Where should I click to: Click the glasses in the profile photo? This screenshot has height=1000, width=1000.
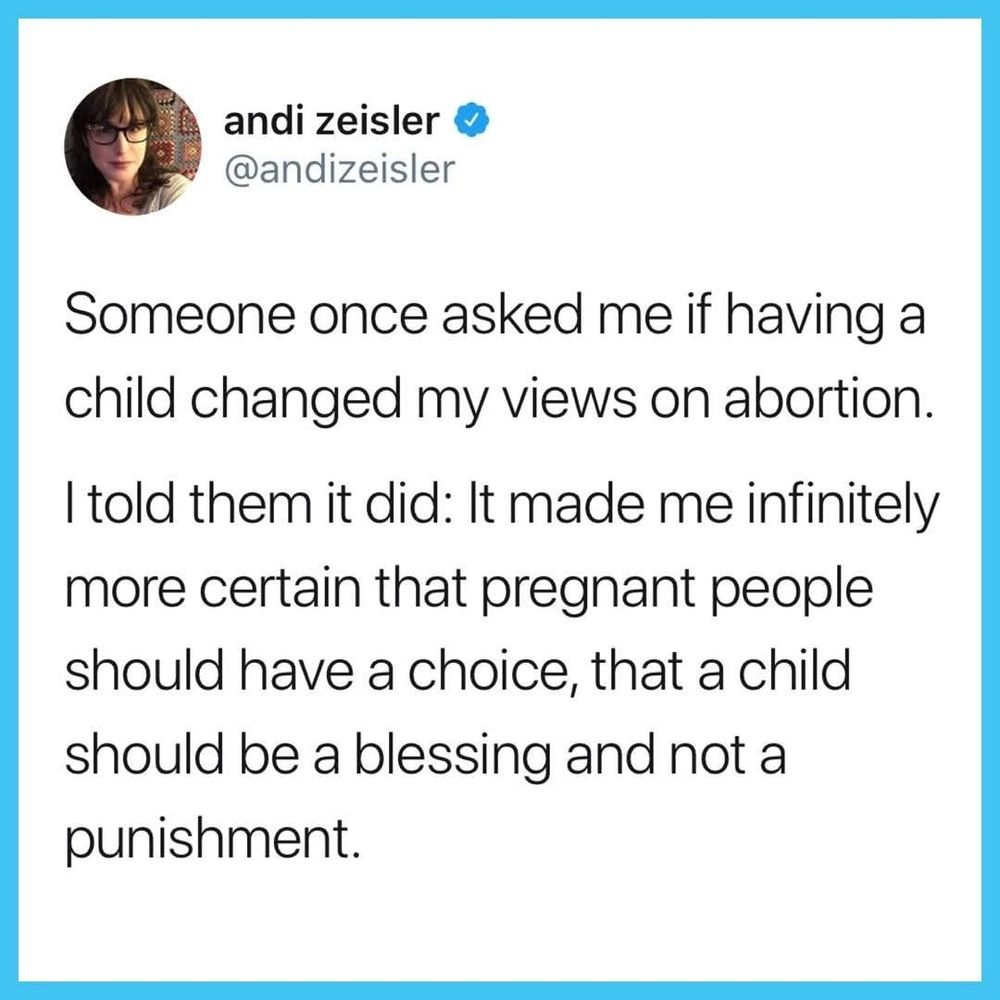119,134
